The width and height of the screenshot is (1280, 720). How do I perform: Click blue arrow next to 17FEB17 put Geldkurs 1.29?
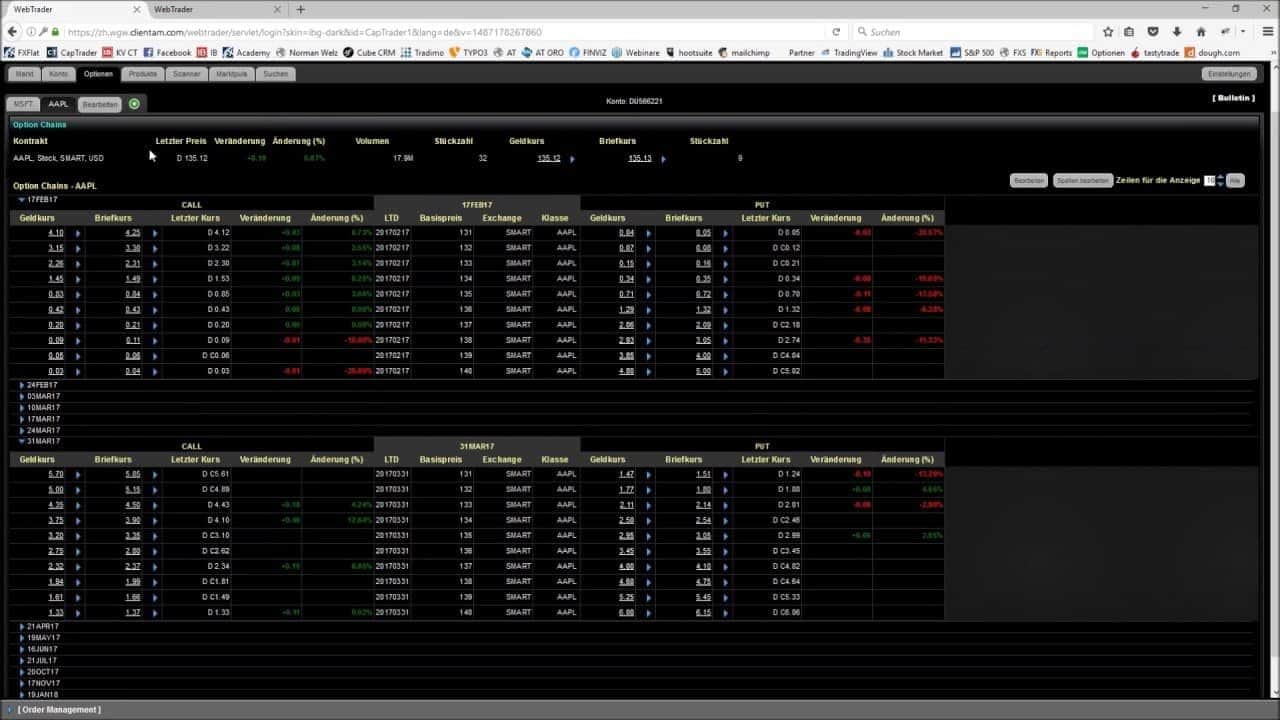[x=648, y=310]
